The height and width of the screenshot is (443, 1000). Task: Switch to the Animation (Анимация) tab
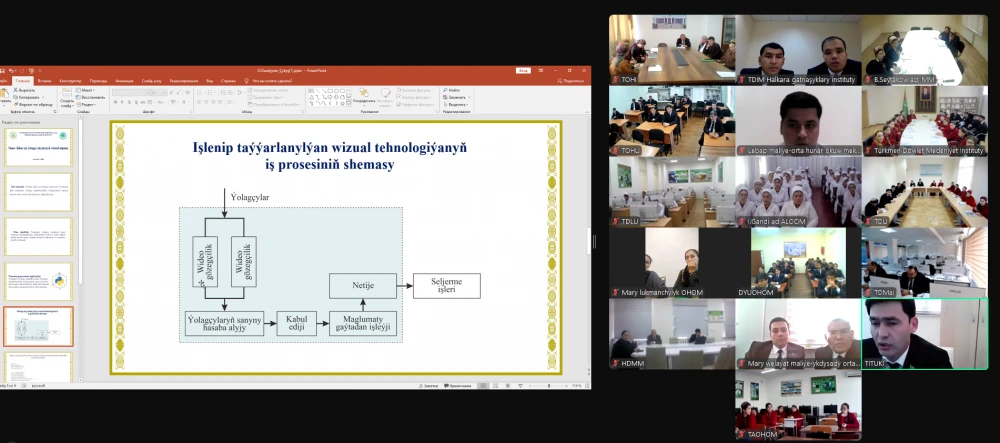pyautogui.click(x=124, y=80)
